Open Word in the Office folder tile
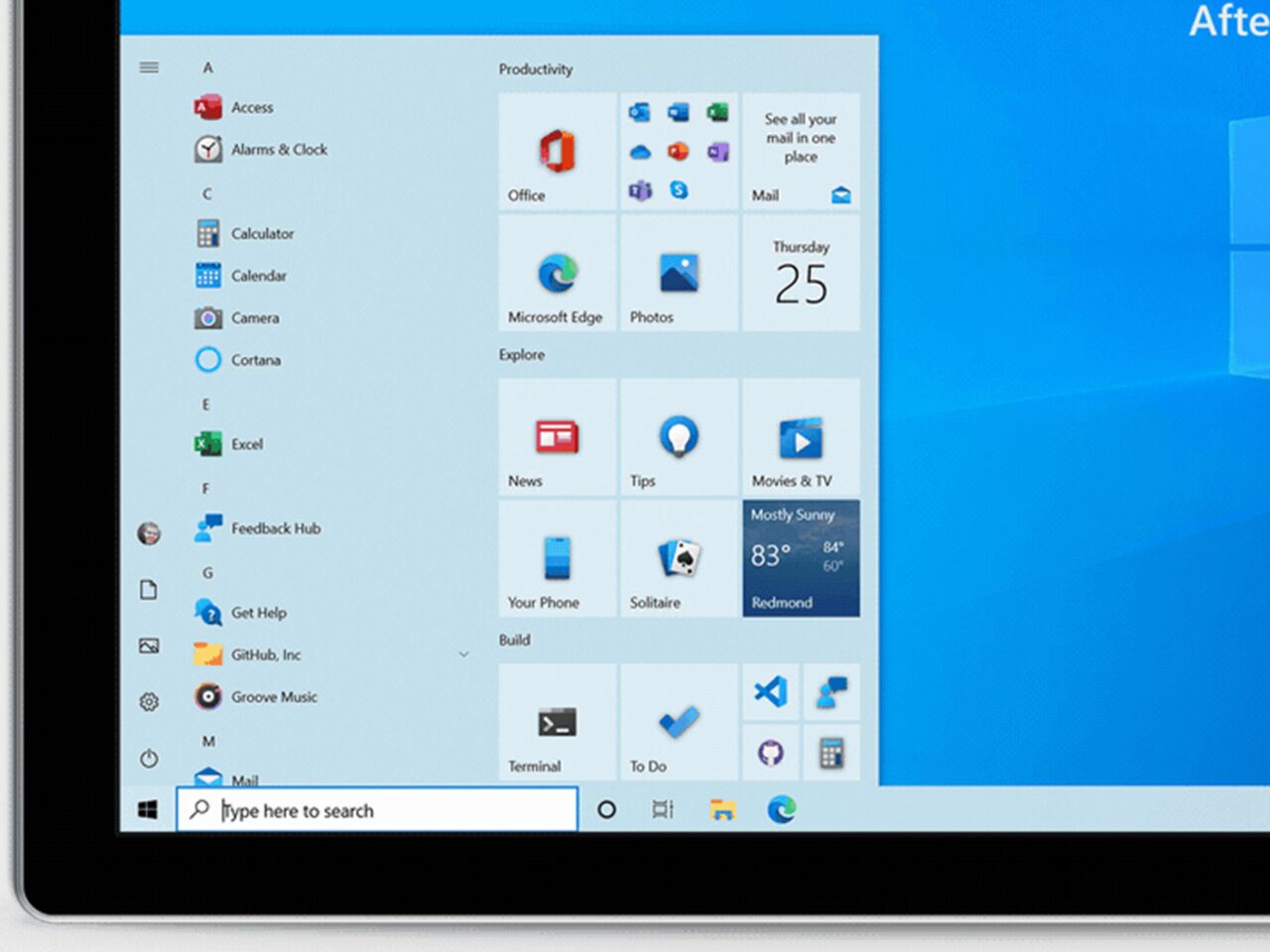 pos(679,112)
